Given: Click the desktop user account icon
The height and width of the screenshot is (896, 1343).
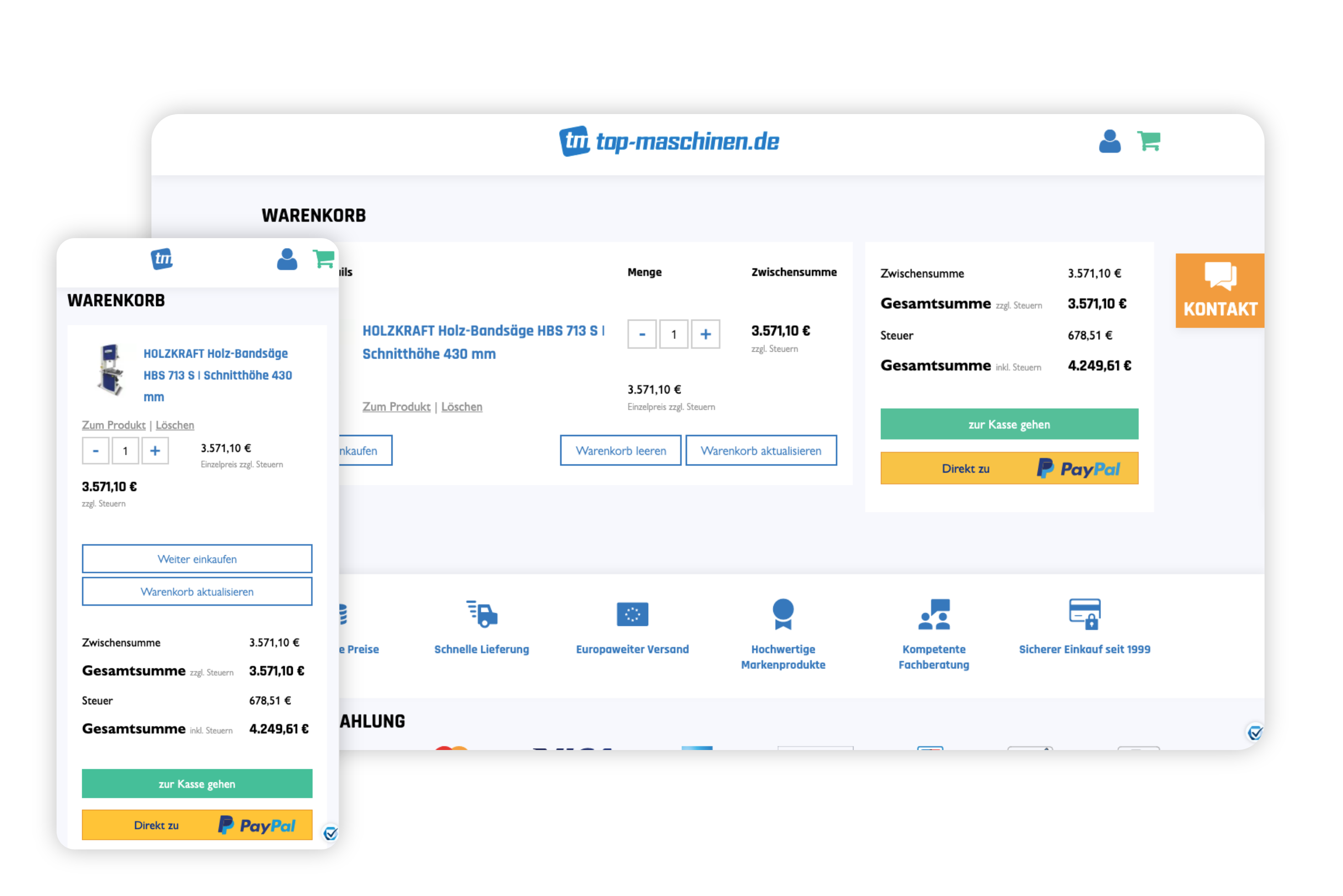Looking at the screenshot, I should pos(1109,141).
